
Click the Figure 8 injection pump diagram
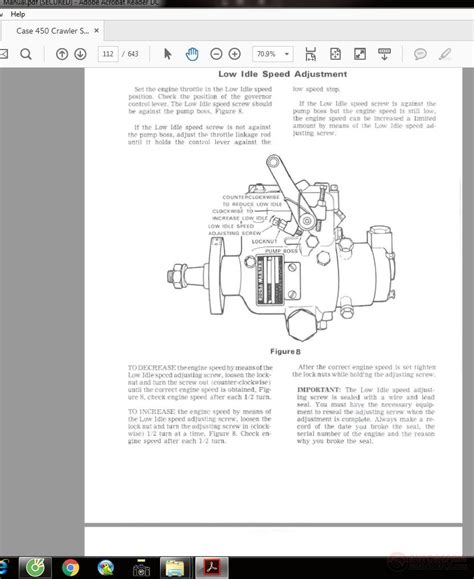tap(281, 247)
